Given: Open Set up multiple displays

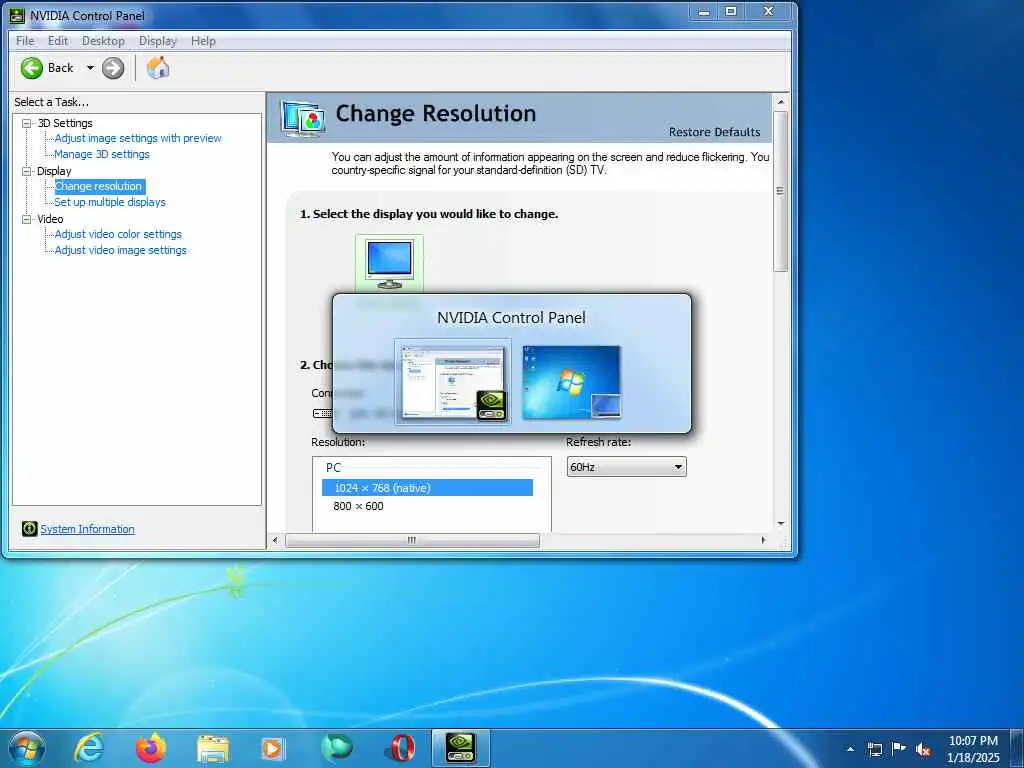Looking at the screenshot, I should [x=110, y=202].
